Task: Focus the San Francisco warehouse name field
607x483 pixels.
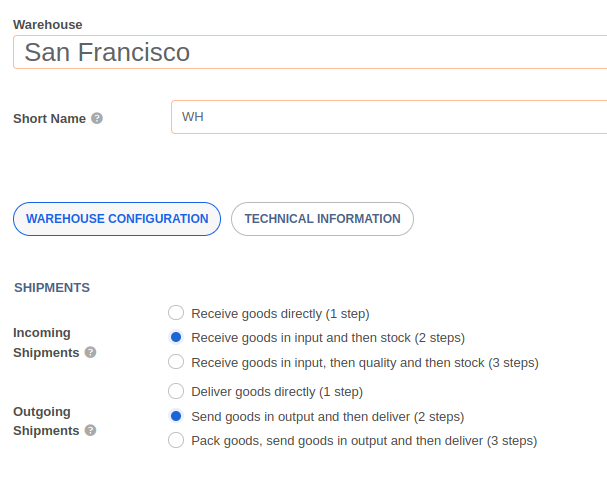Action: [x=310, y=52]
